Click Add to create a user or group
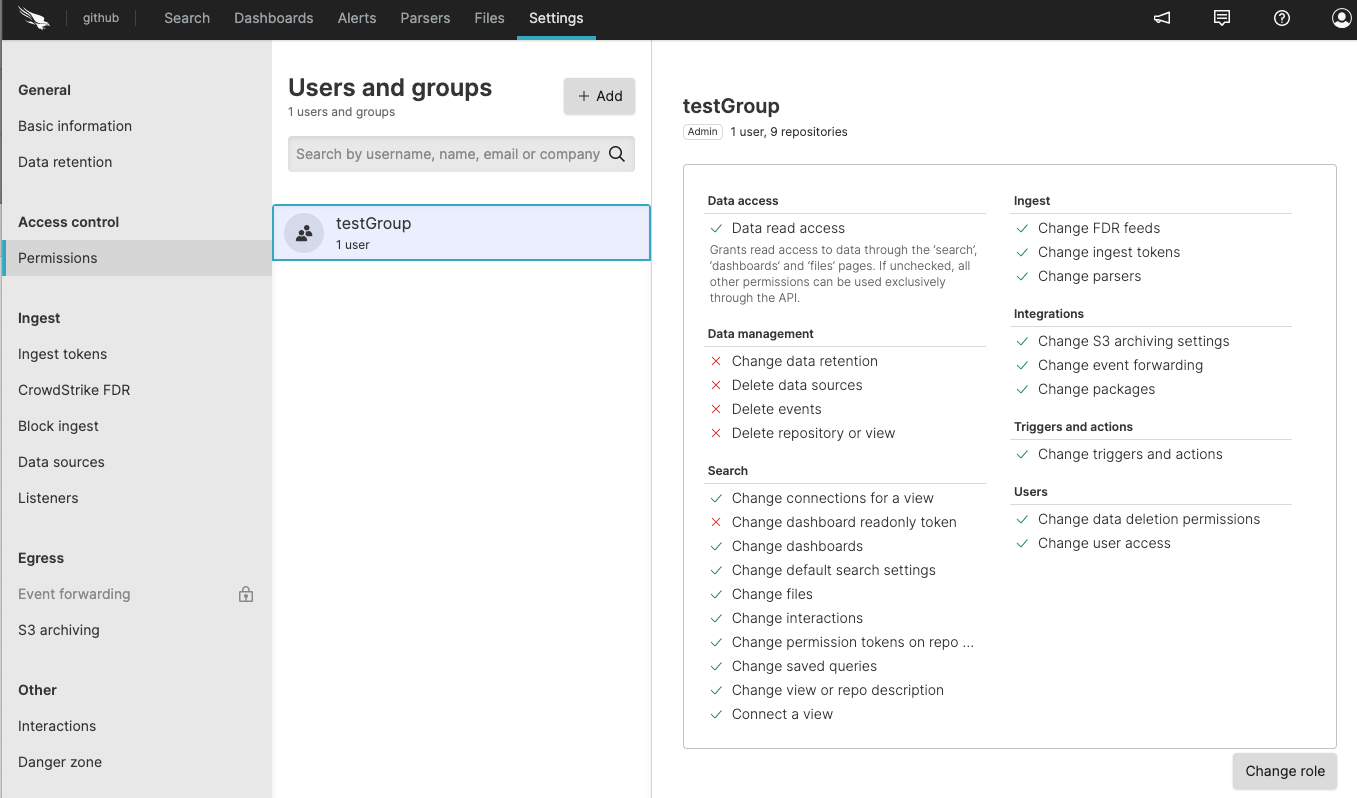This screenshot has width=1357, height=798. (x=599, y=96)
